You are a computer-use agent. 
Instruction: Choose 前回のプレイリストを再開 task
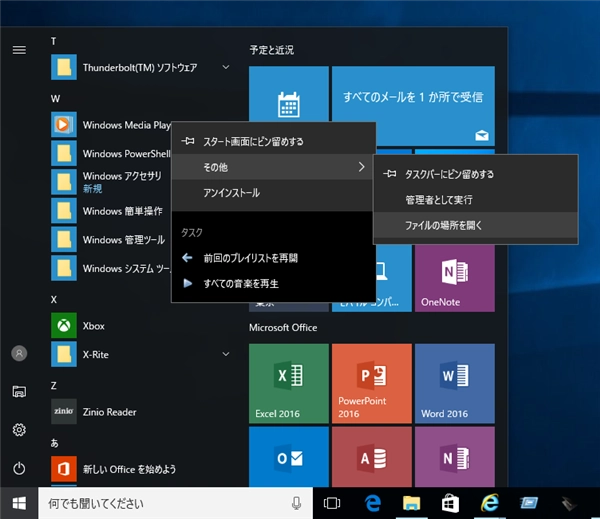274,258
